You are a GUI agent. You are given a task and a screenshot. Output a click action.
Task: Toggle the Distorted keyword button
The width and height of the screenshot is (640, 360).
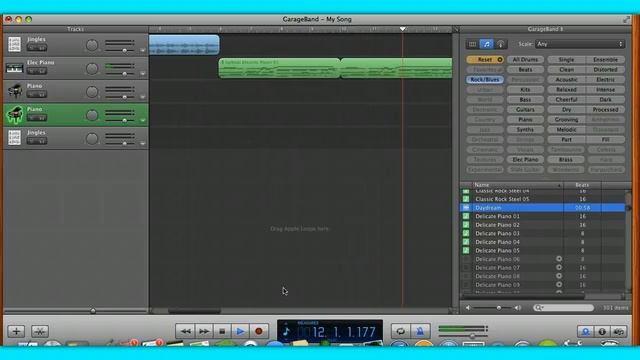tap(606, 70)
